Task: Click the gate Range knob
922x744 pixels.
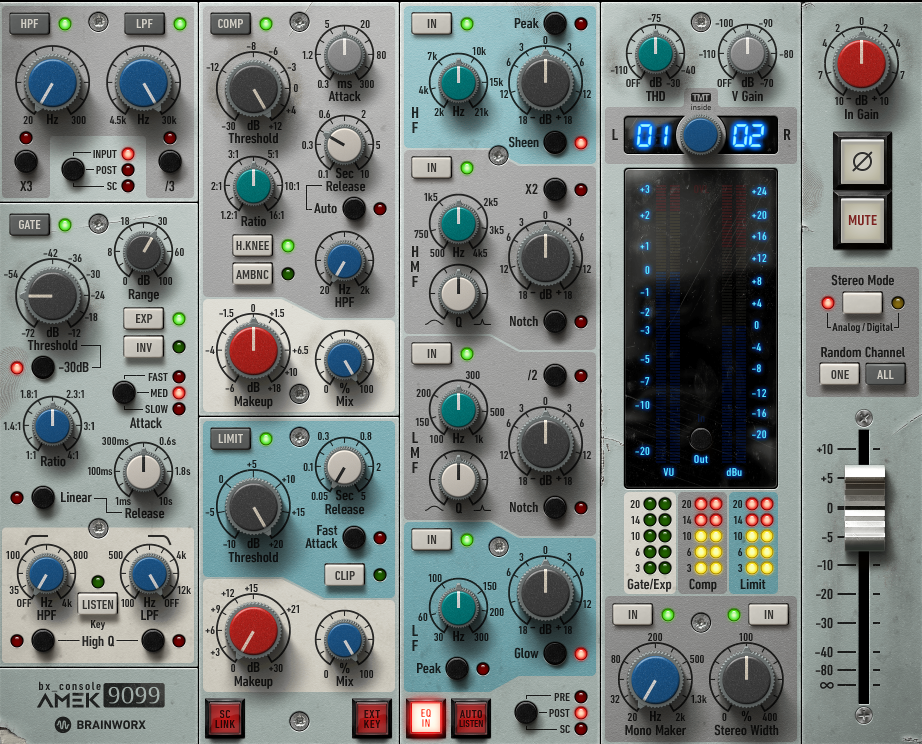Action: click(143, 251)
